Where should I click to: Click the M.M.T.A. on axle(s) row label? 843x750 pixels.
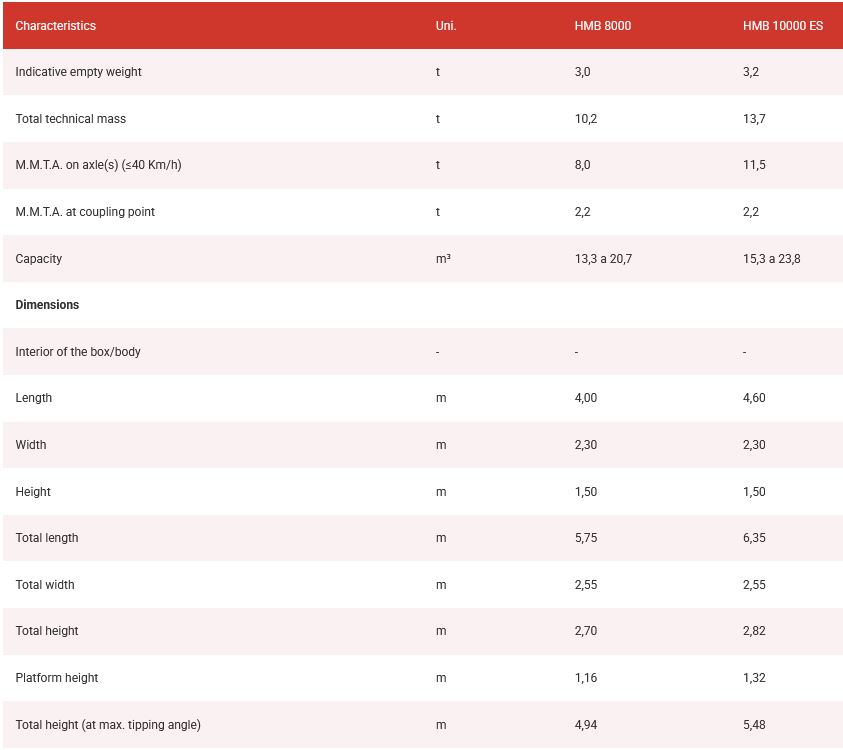pyautogui.click(x=98, y=165)
